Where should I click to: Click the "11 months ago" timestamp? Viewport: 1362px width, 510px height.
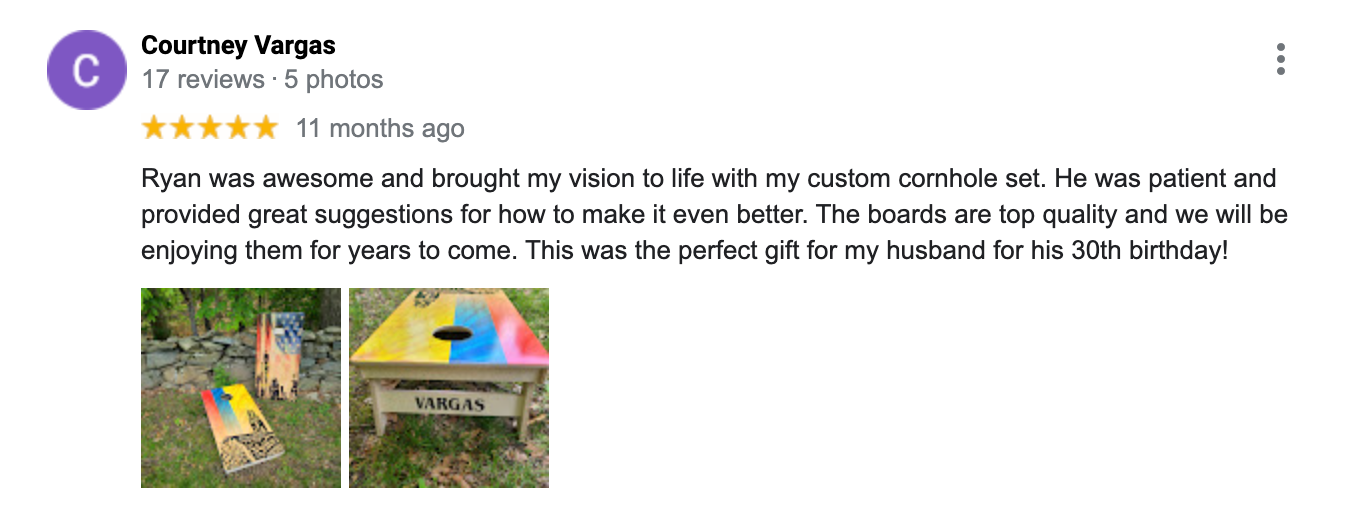click(380, 129)
